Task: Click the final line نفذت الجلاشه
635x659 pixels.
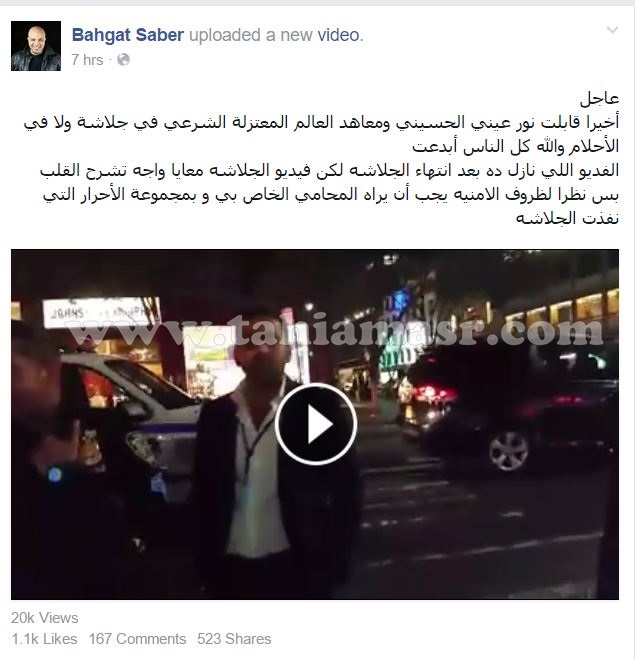Action: coord(567,219)
